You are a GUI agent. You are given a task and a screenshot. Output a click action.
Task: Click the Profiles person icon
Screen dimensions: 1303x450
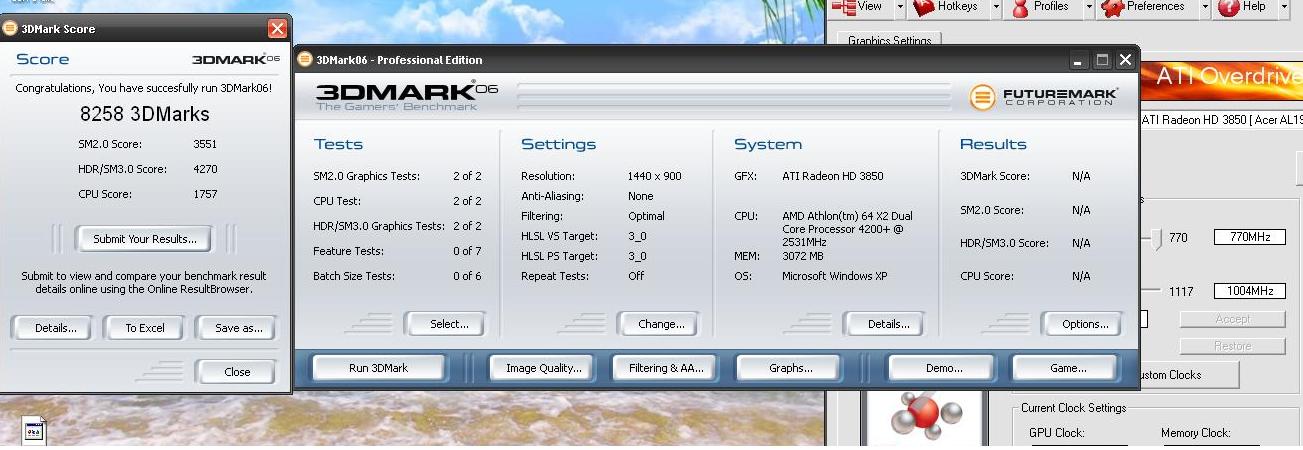point(1020,7)
